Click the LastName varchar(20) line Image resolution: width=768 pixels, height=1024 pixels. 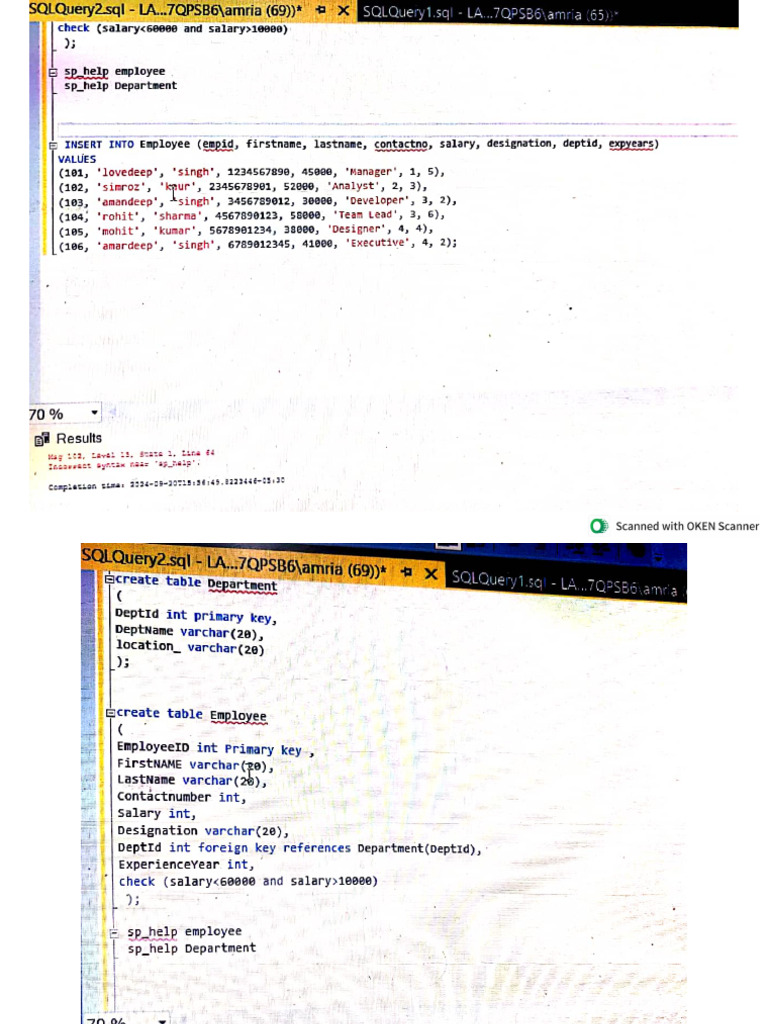[192, 780]
